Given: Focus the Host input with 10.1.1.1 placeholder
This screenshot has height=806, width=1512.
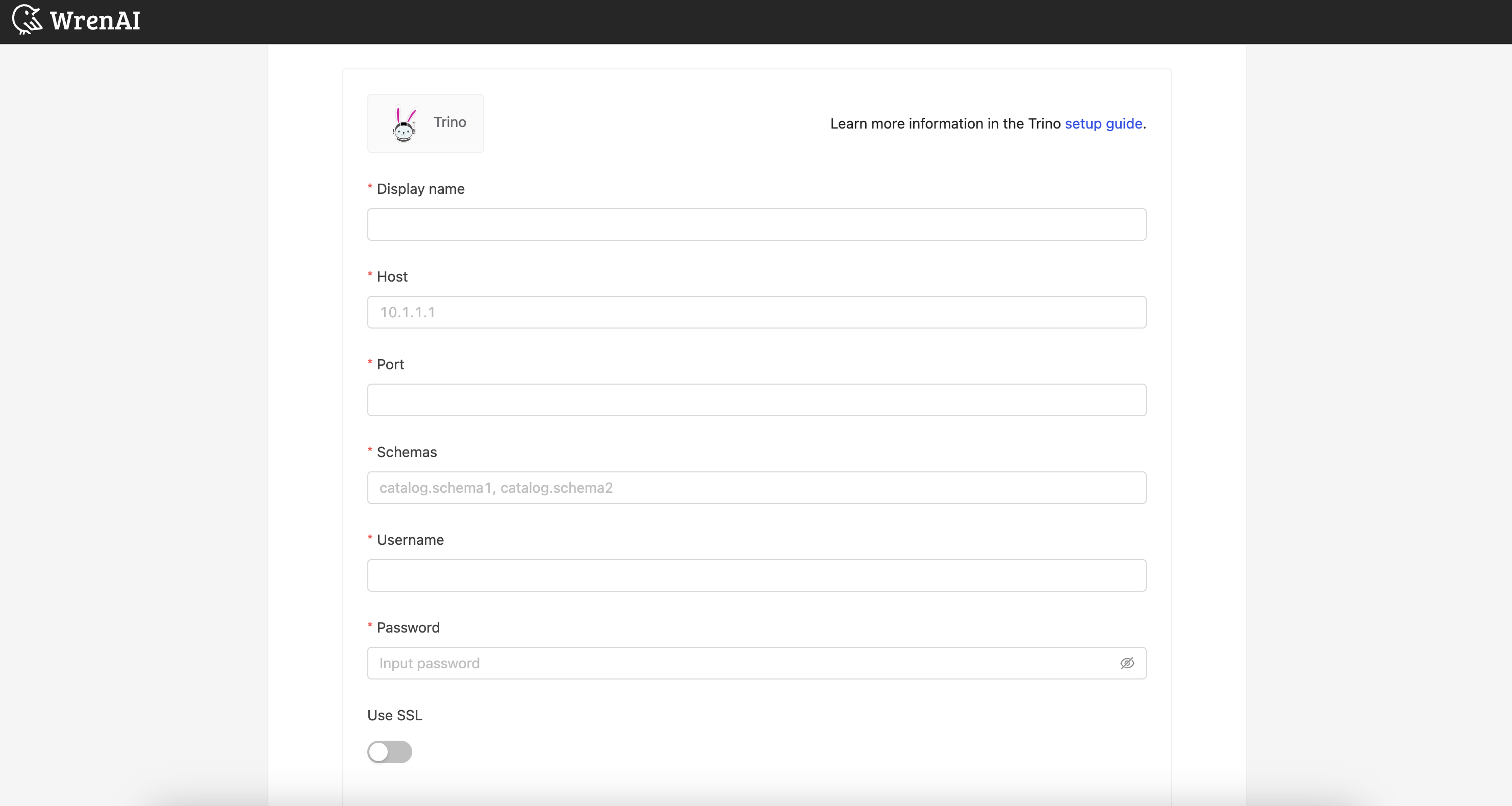Looking at the screenshot, I should click(x=757, y=312).
